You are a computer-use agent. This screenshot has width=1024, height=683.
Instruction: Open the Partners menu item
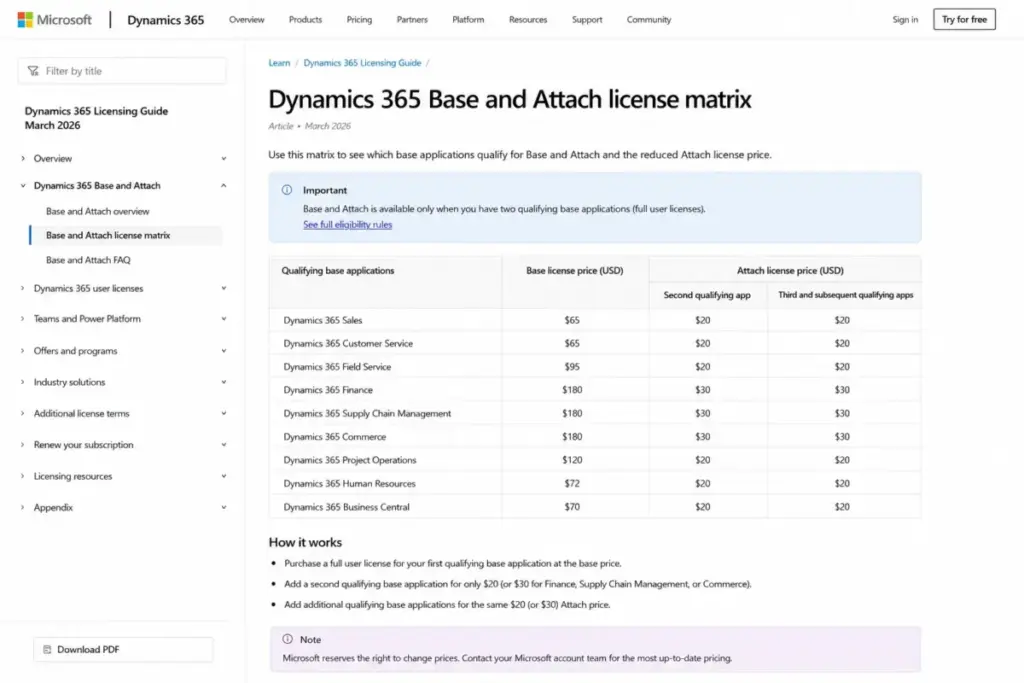(412, 20)
